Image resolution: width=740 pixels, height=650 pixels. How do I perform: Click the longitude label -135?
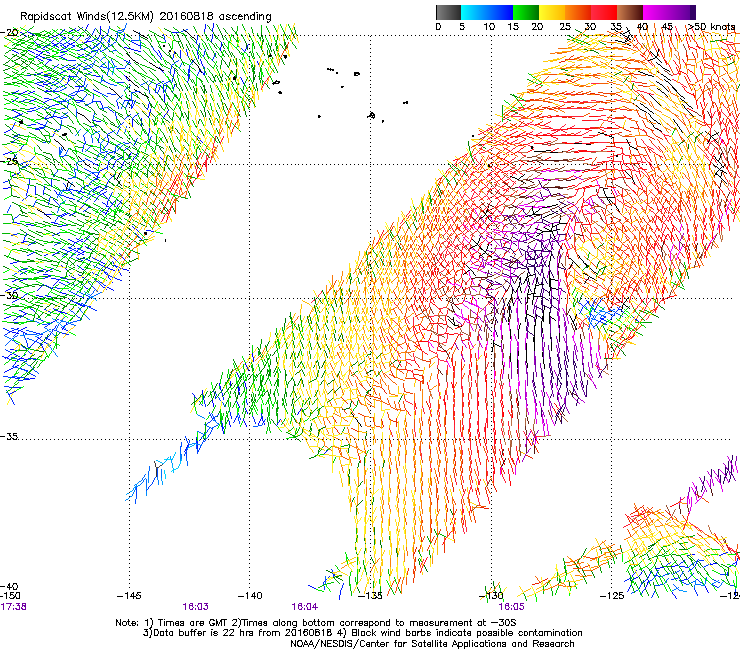pos(370,596)
